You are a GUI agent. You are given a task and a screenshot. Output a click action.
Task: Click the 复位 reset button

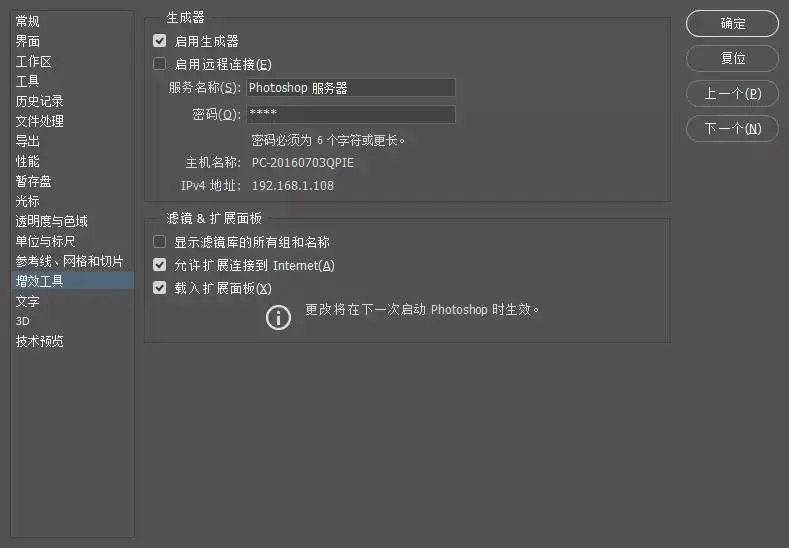pyautogui.click(x=732, y=58)
